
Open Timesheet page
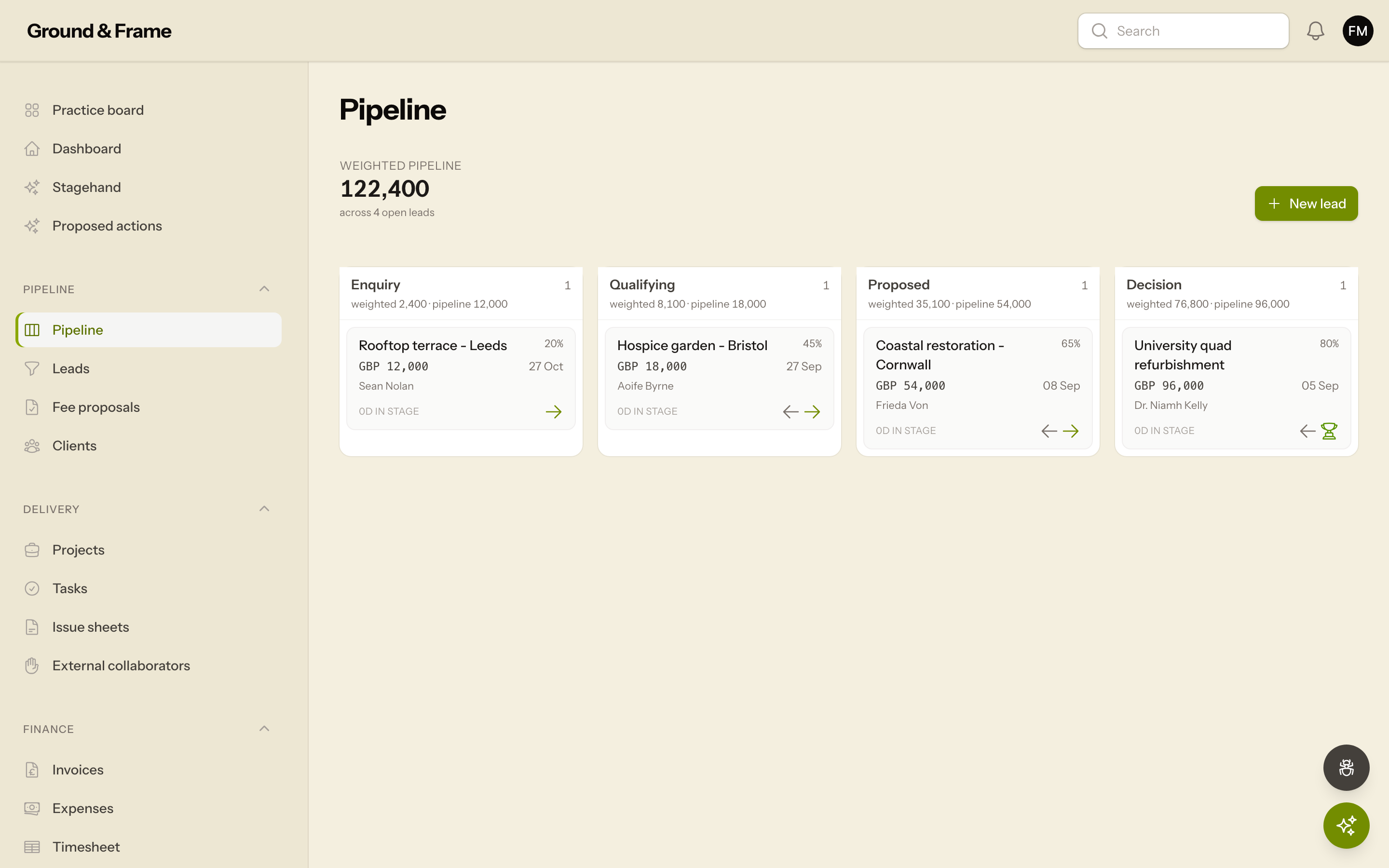coord(149,847)
